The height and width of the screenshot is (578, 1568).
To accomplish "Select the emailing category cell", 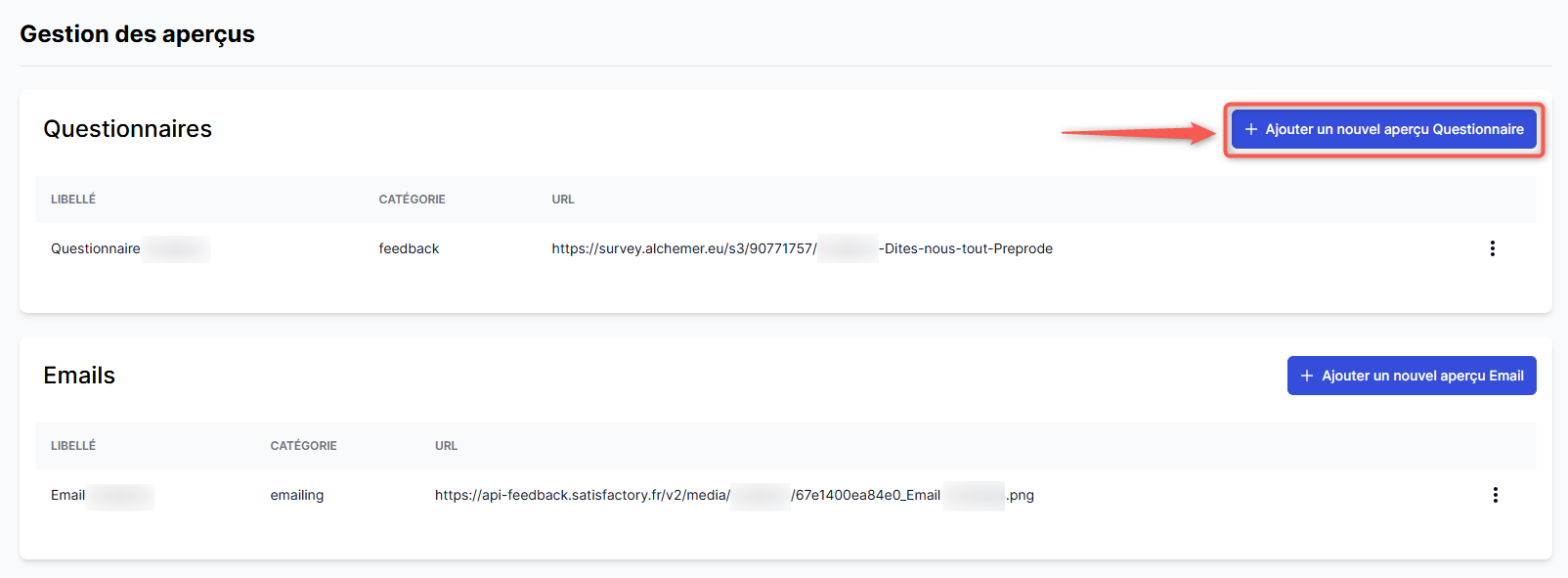I will point(297,495).
